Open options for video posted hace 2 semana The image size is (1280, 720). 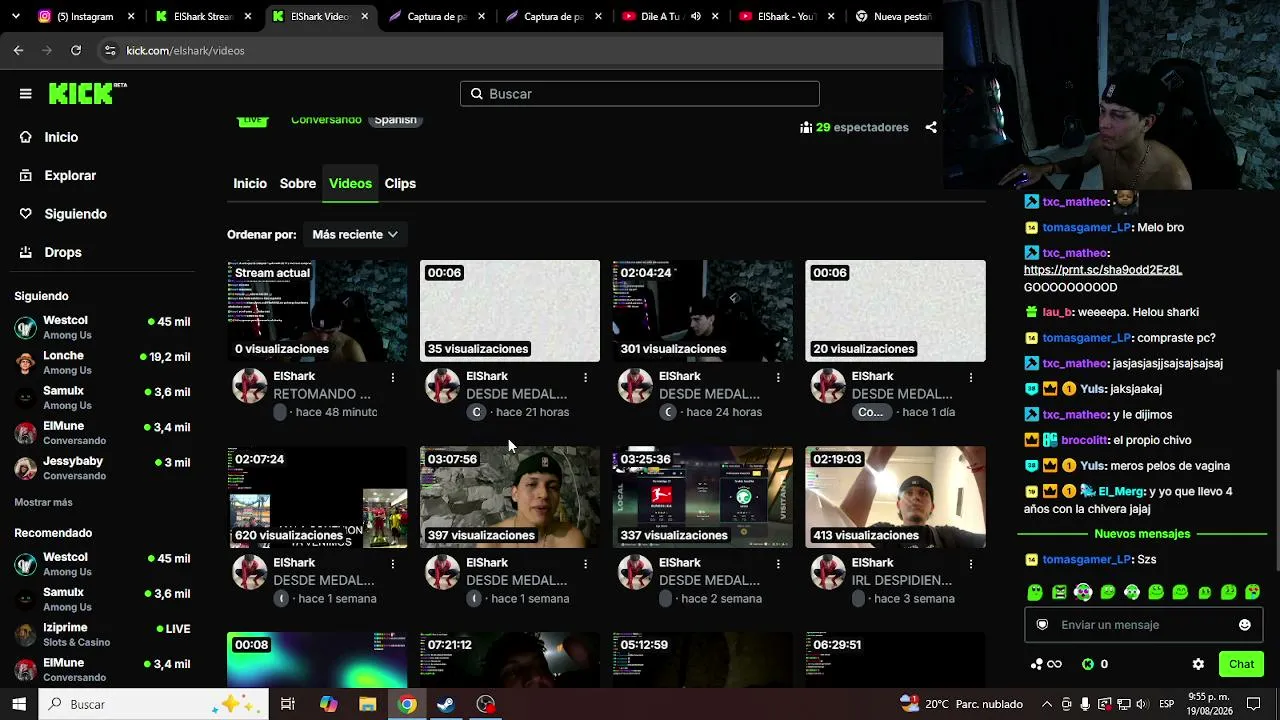pos(778,563)
